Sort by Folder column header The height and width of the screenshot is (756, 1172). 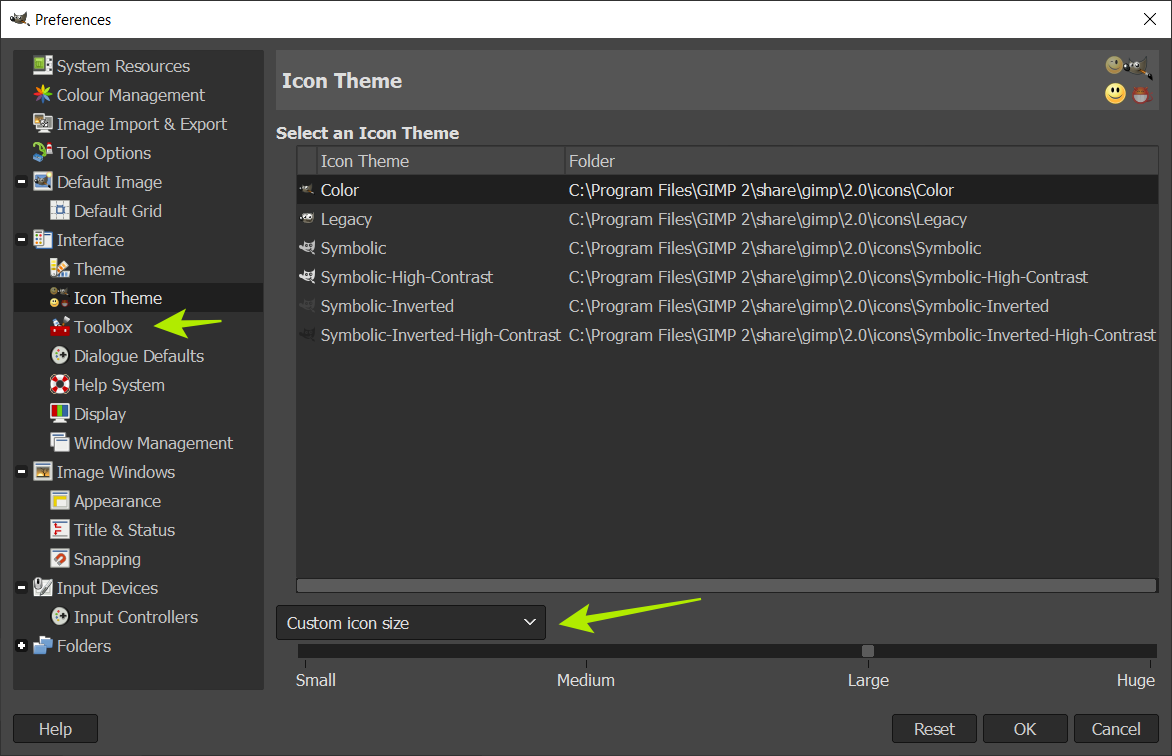pyautogui.click(x=861, y=161)
